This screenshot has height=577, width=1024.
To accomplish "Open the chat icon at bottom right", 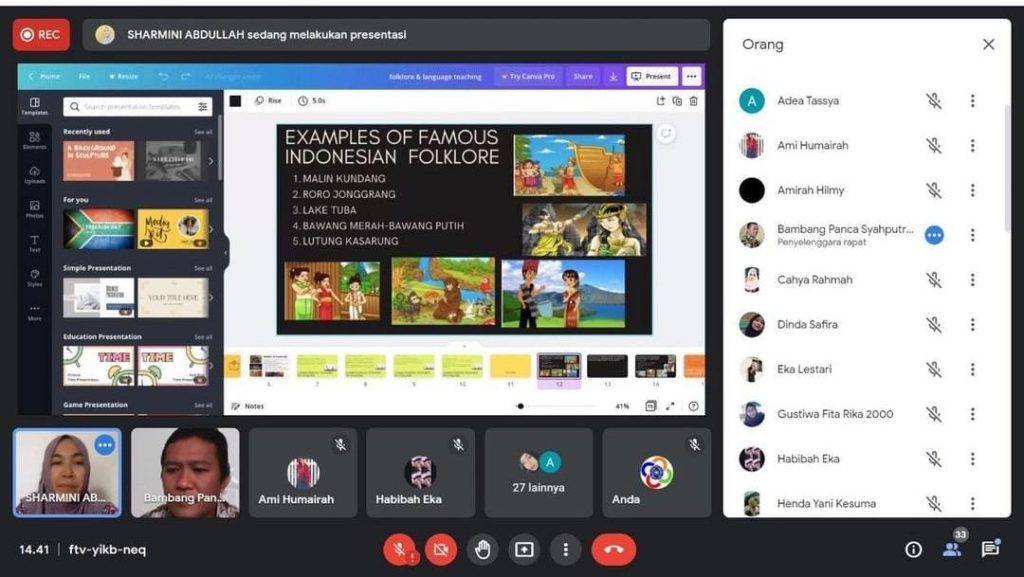I will pos(990,549).
